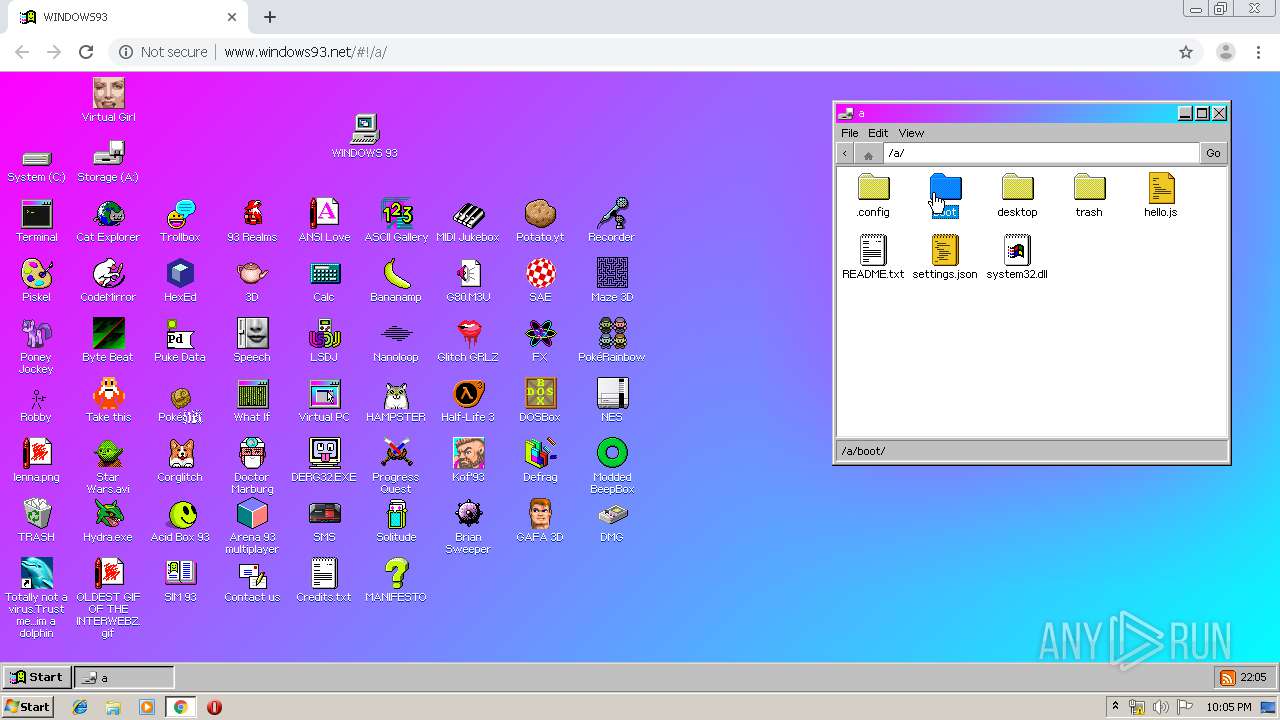1280x720 pixels.
Task: Open the Virtual PC icon
Action: pos(324,401)
